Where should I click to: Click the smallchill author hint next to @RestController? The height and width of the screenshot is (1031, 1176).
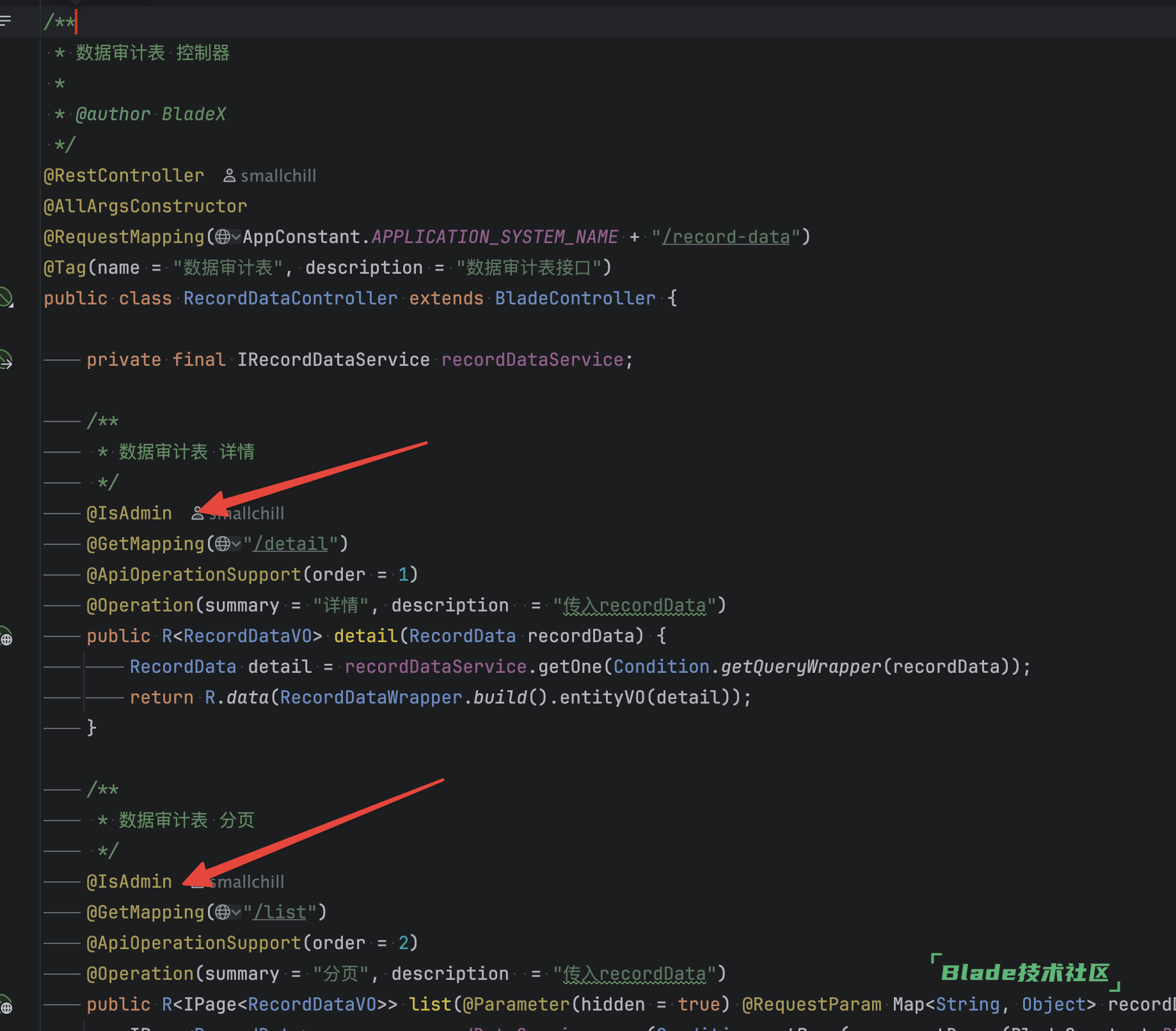pos(270,176)
